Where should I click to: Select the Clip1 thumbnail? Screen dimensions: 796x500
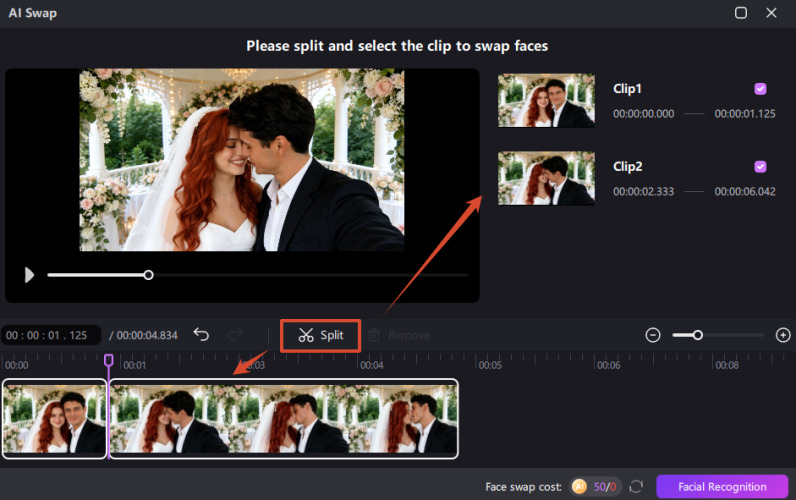tap(546, 101)
